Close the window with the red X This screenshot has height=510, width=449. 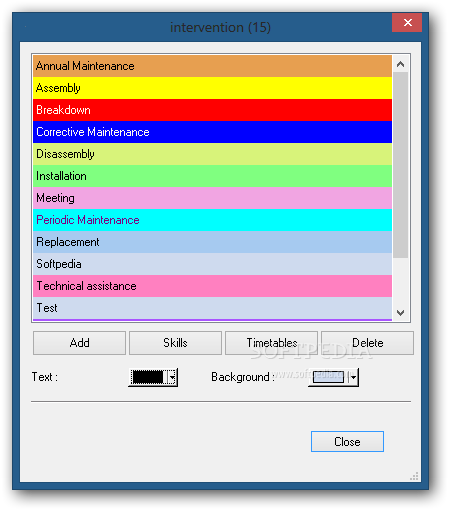click(x=407, y=23)
